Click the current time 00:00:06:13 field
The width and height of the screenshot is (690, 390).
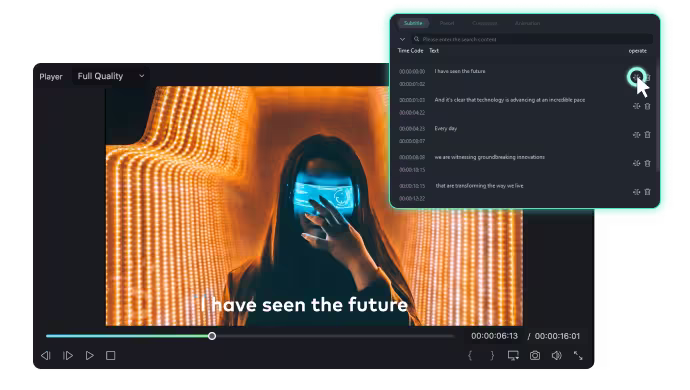click(x=494, y=336)
